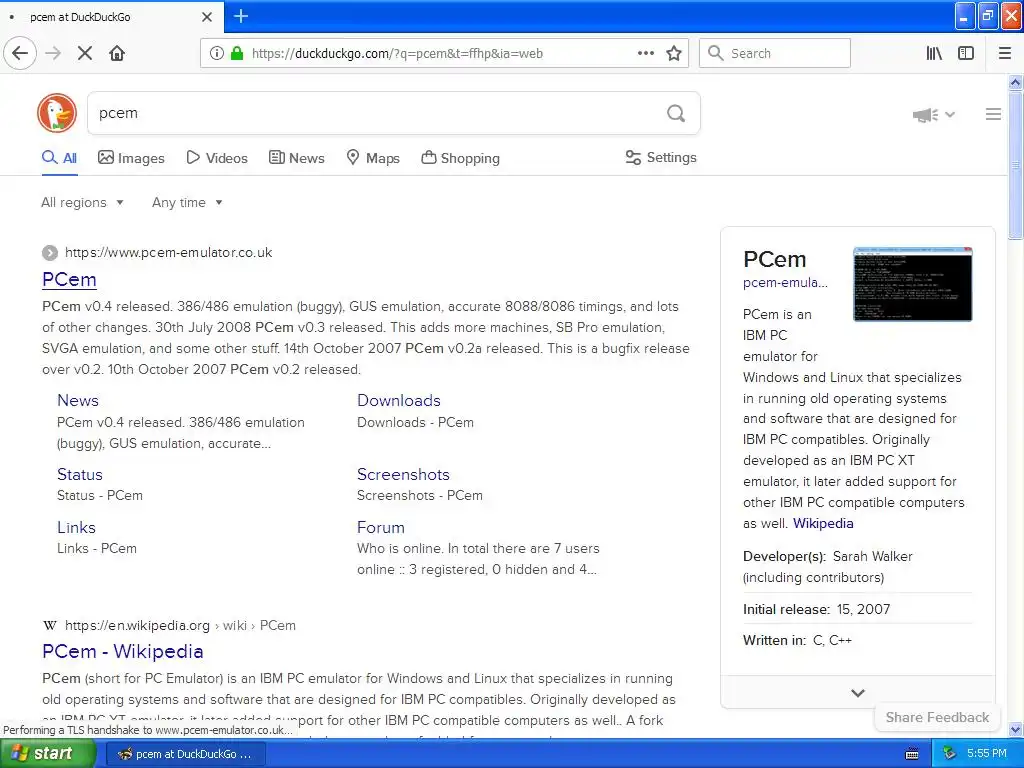Click the pcem-emulator.co.uk site favicon
This screenshot has width=1024, height=768.
click(50, 253)
